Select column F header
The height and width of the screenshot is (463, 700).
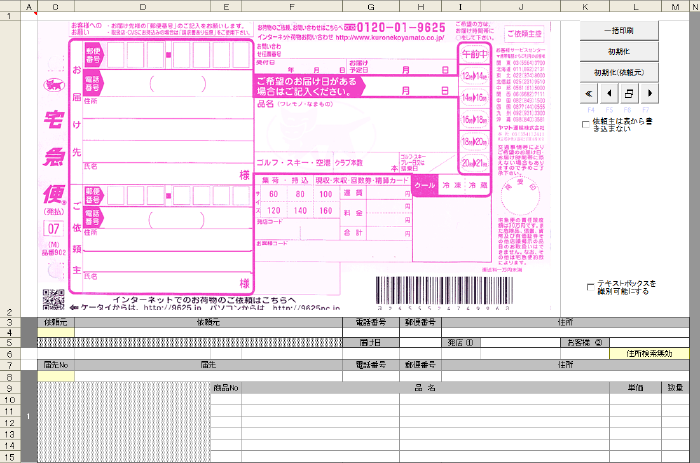[292, 6]
